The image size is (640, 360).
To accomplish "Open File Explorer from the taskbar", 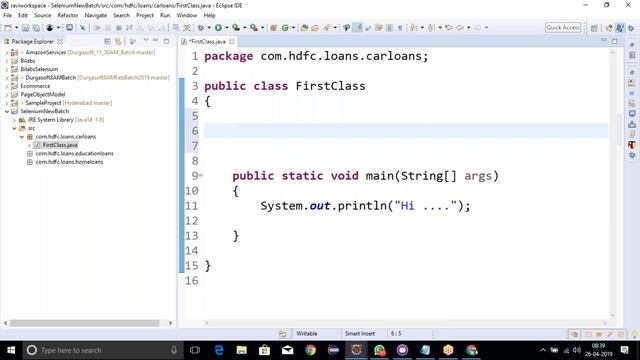I will coord(242,350).
